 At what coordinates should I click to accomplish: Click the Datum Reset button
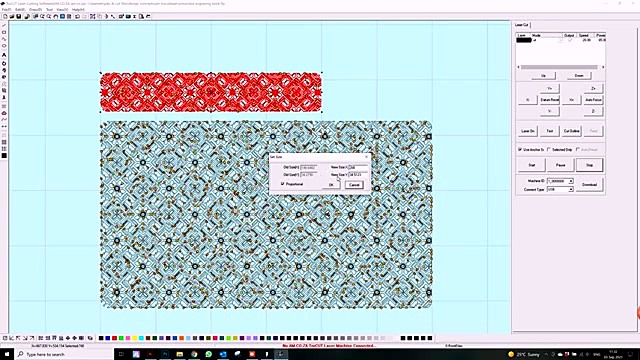(x=549, y=100)
